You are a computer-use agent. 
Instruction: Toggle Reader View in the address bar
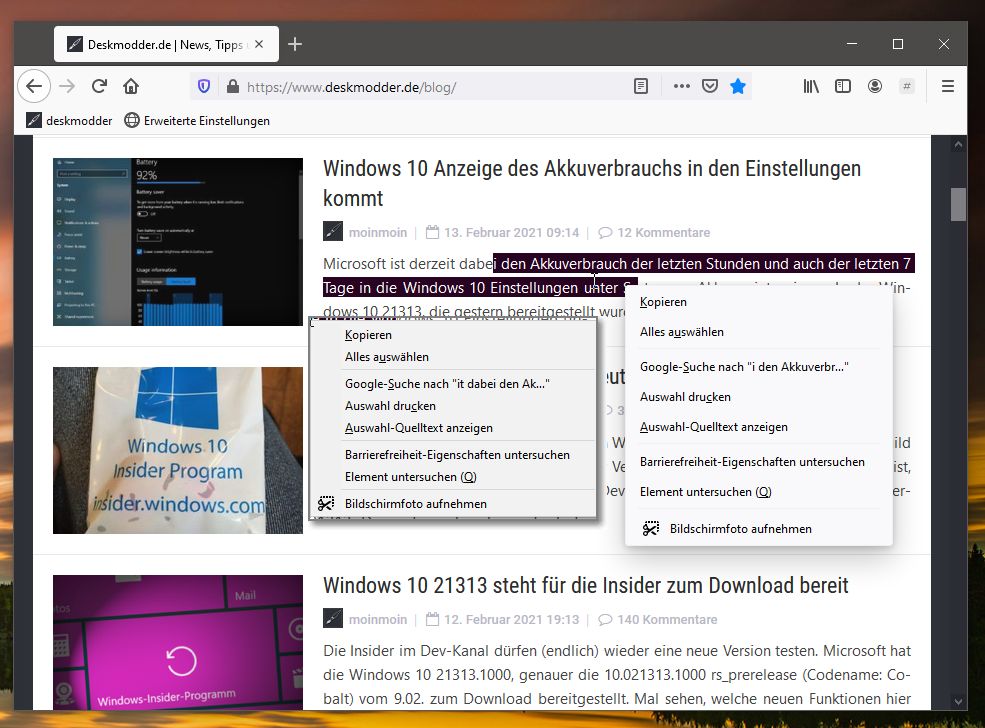641,87
